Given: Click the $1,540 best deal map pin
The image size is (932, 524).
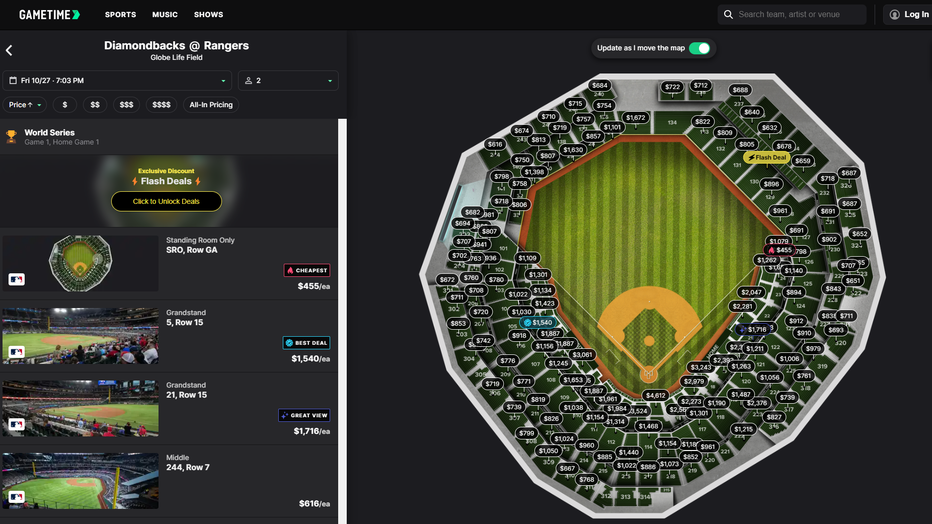Looking at the screenshot, I should 538,323.
